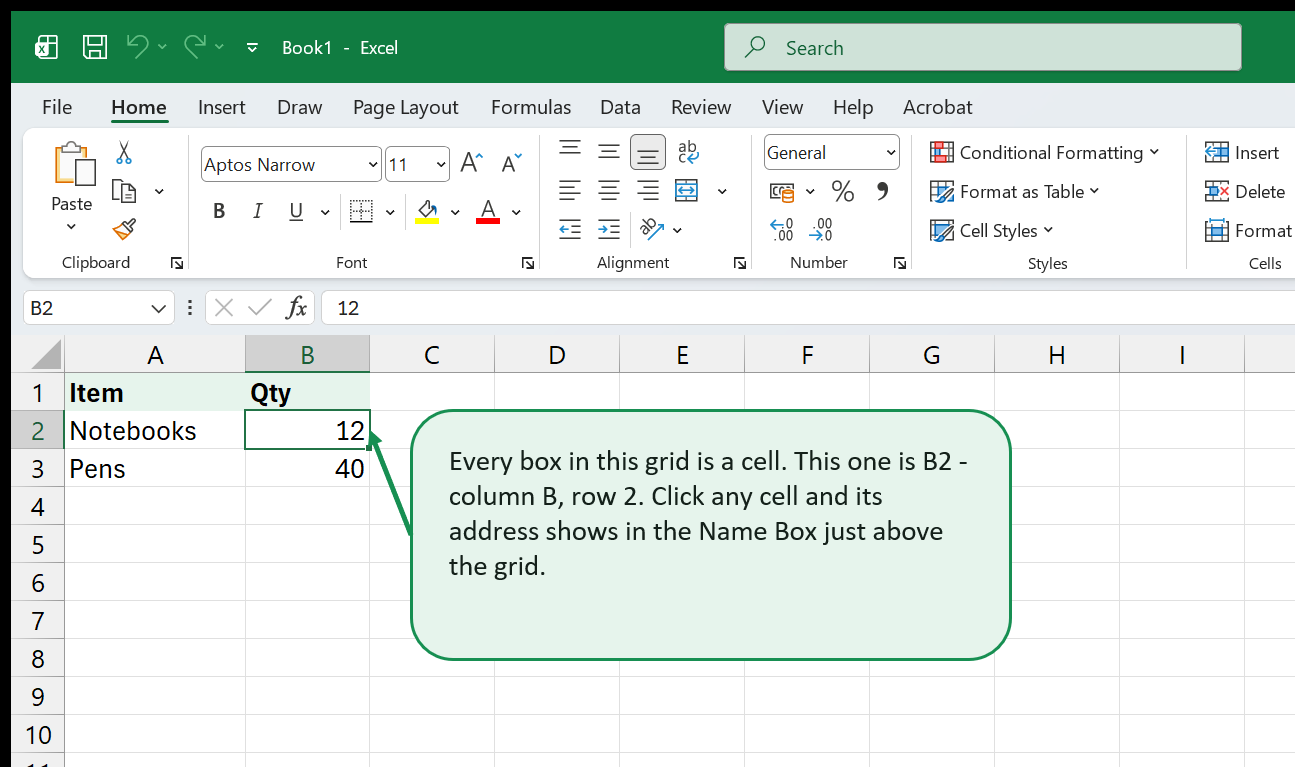
Task: Toggle Bold formatting
Action: point(219,211)
